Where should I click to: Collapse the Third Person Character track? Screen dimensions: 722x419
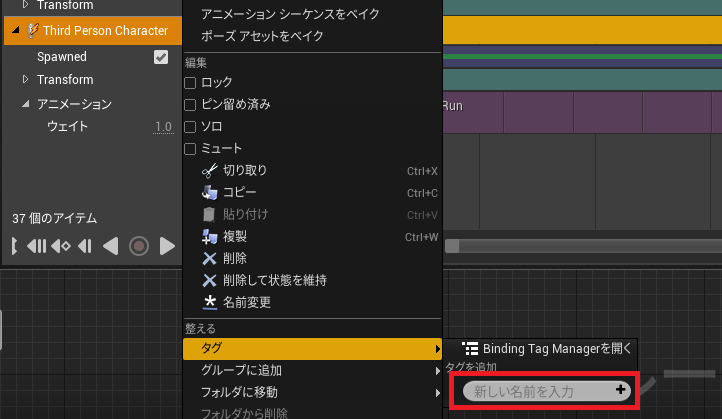click(x=16, y=30)
